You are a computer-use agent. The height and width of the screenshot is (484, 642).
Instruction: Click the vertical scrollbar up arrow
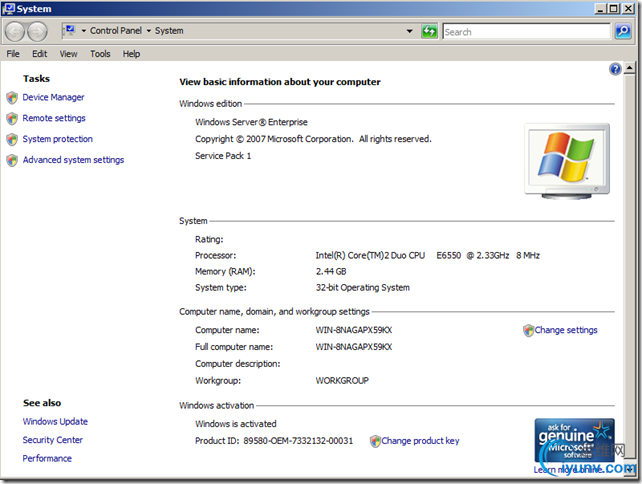[629, 68]
